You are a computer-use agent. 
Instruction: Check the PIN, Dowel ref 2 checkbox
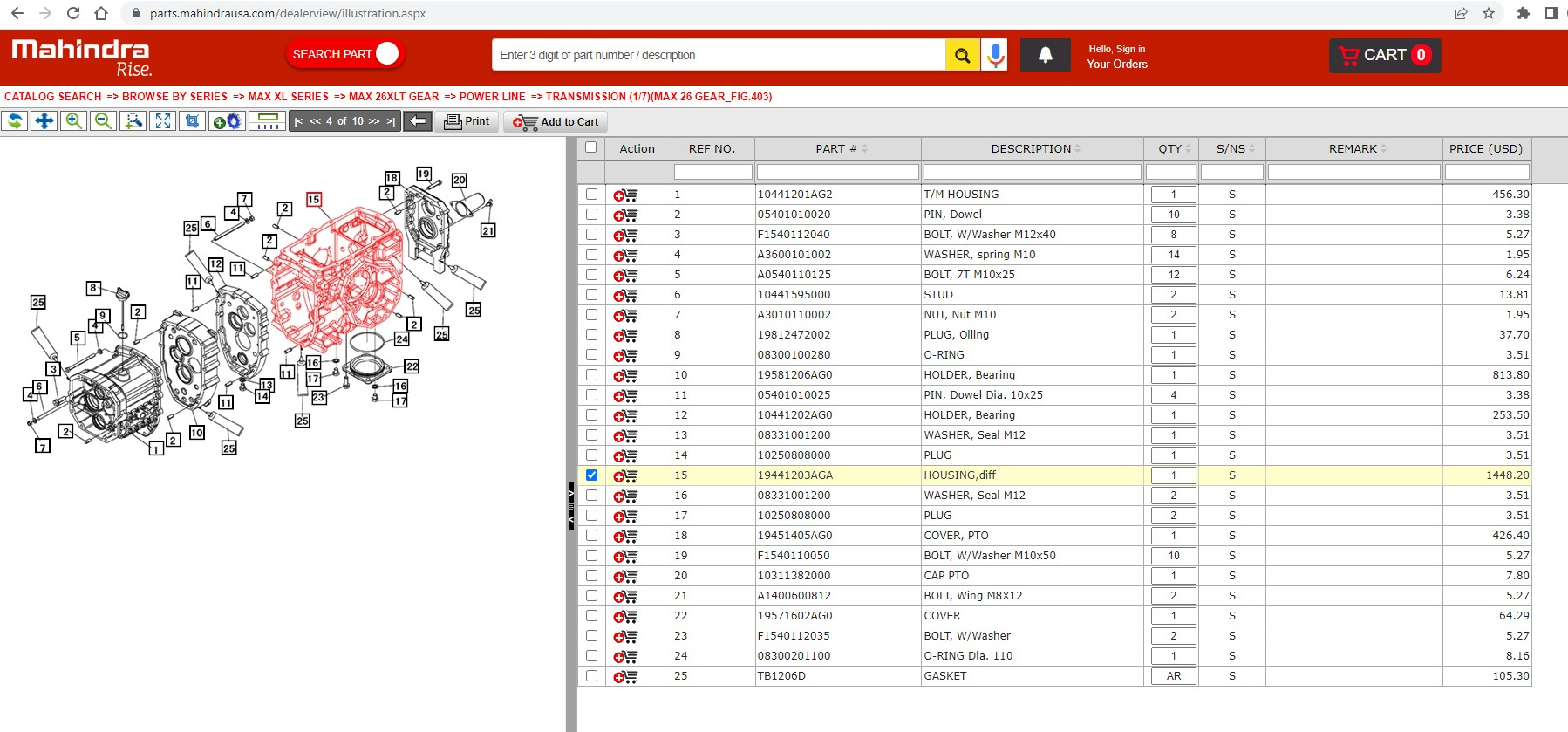tap(591, 215)
